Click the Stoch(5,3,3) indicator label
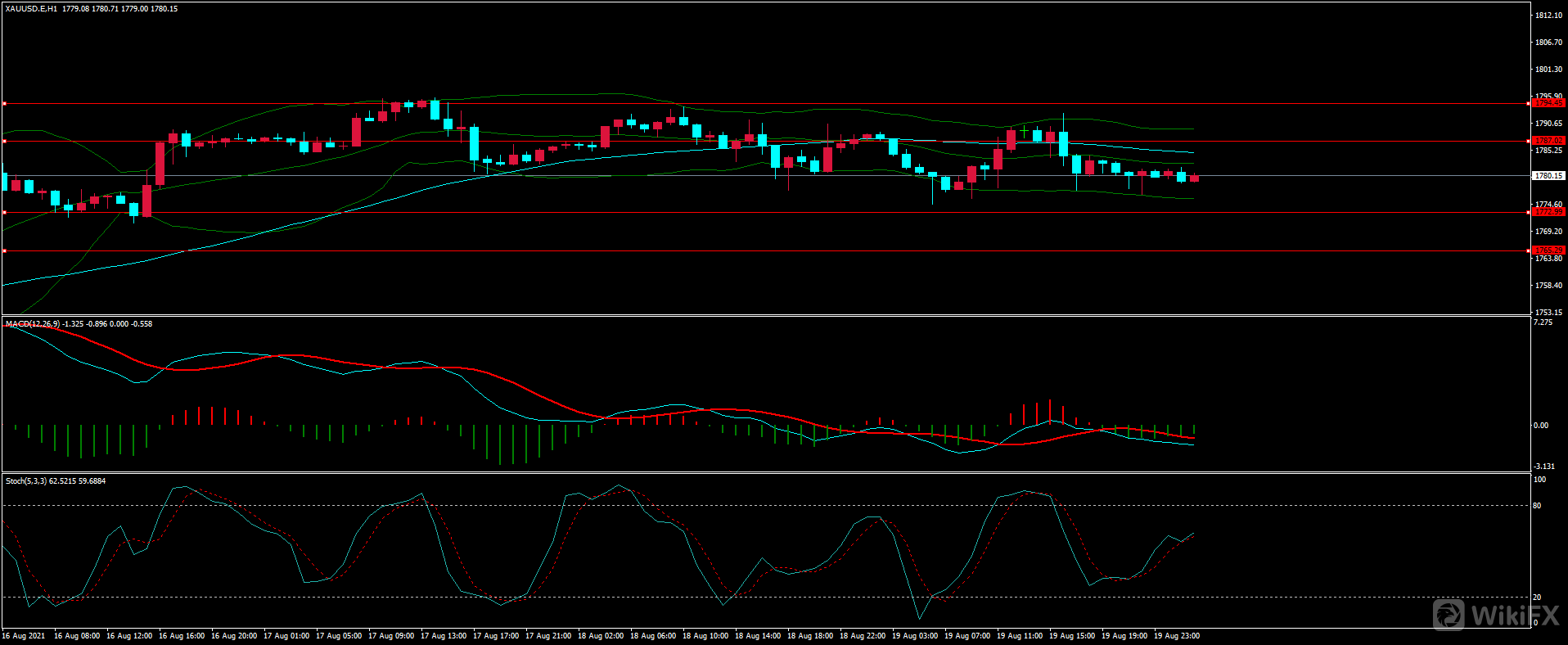This screenshot has height=645, width=1568. (26, 481)
